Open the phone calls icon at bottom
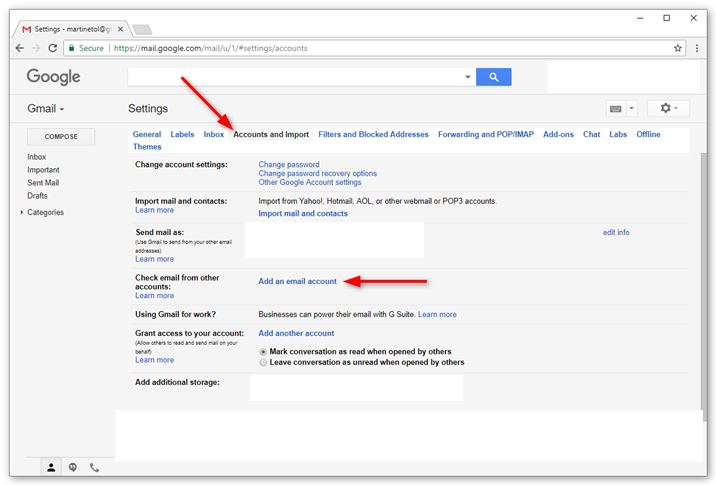 pos(94,467)
